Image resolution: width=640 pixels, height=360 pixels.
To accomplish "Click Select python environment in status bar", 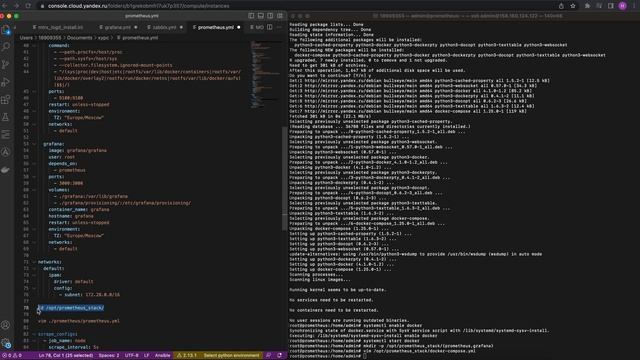I will (231, 356).
